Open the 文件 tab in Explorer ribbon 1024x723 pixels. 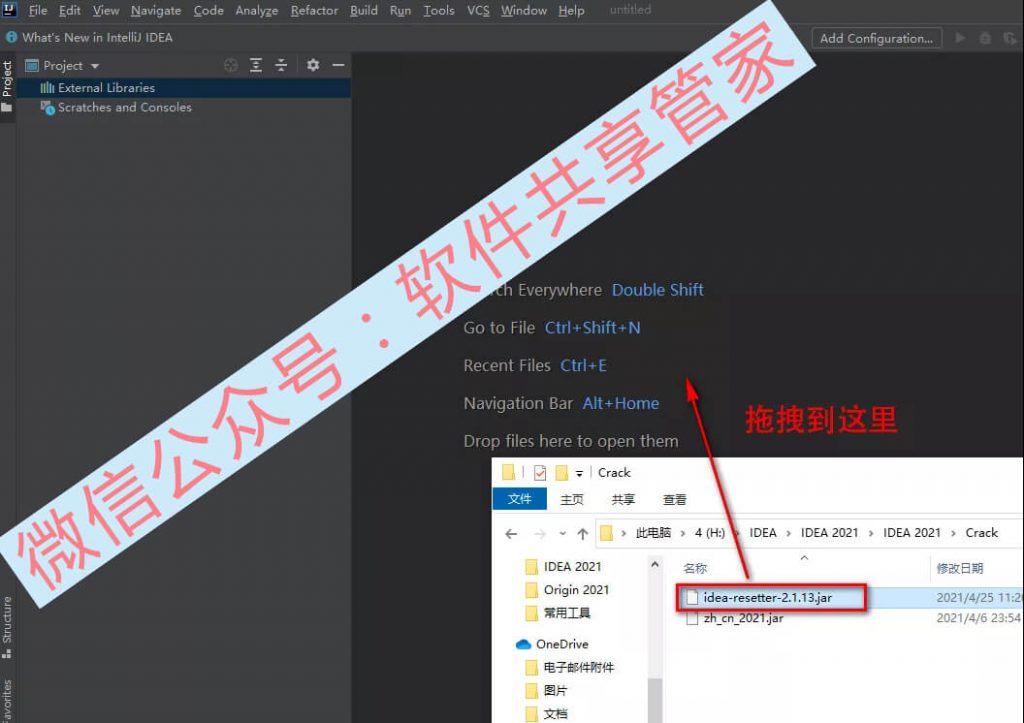(x=519, y=499)
